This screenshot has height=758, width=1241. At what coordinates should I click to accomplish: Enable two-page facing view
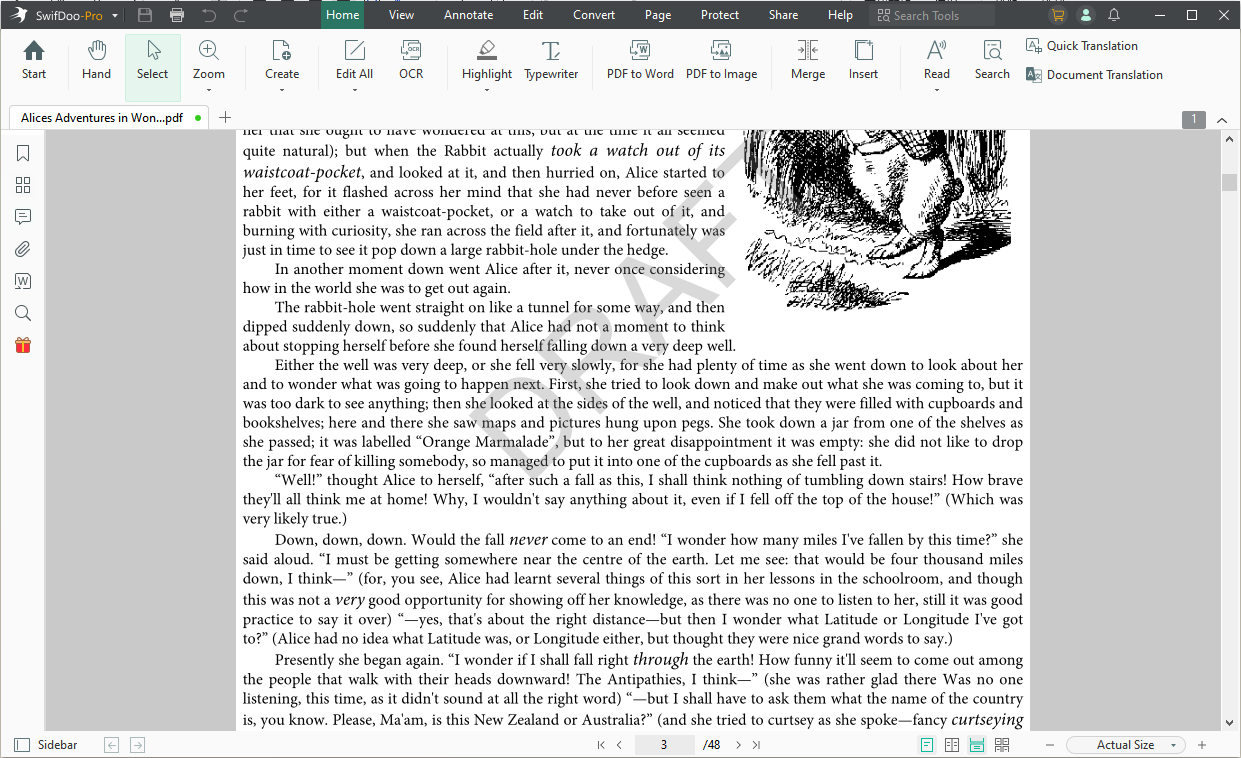pos(952,745)
